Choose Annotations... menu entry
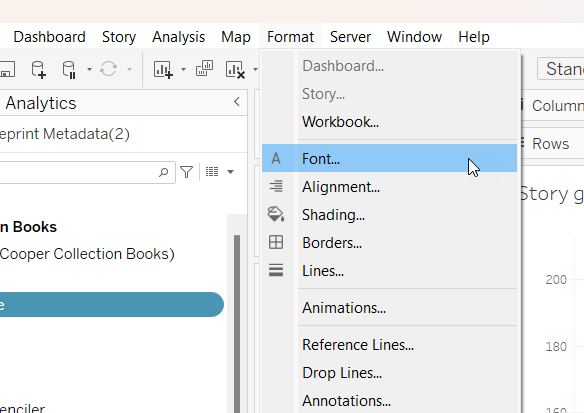The height and width of the screenshot is (413, 584). coord(389,401)
